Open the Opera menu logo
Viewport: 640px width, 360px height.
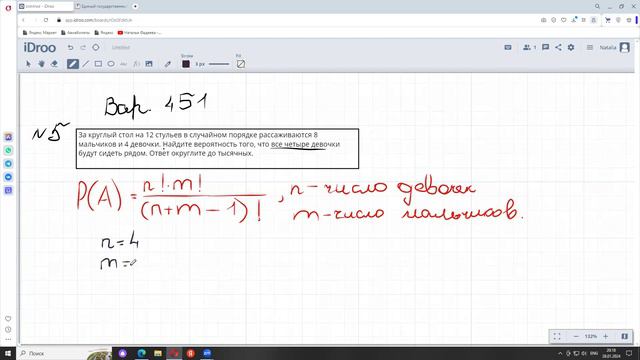click(8, 8)
